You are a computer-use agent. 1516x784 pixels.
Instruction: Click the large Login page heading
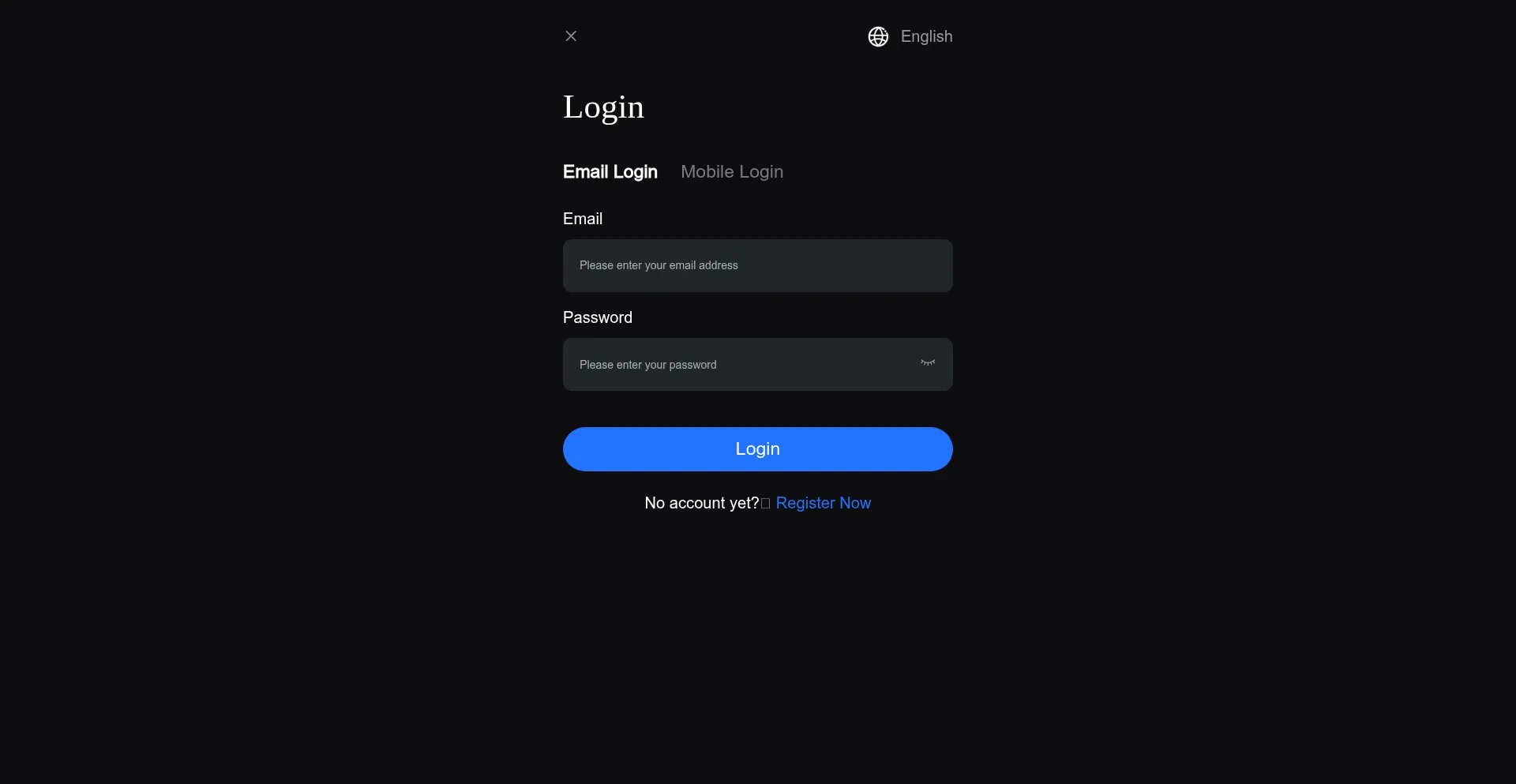point(604,107)
